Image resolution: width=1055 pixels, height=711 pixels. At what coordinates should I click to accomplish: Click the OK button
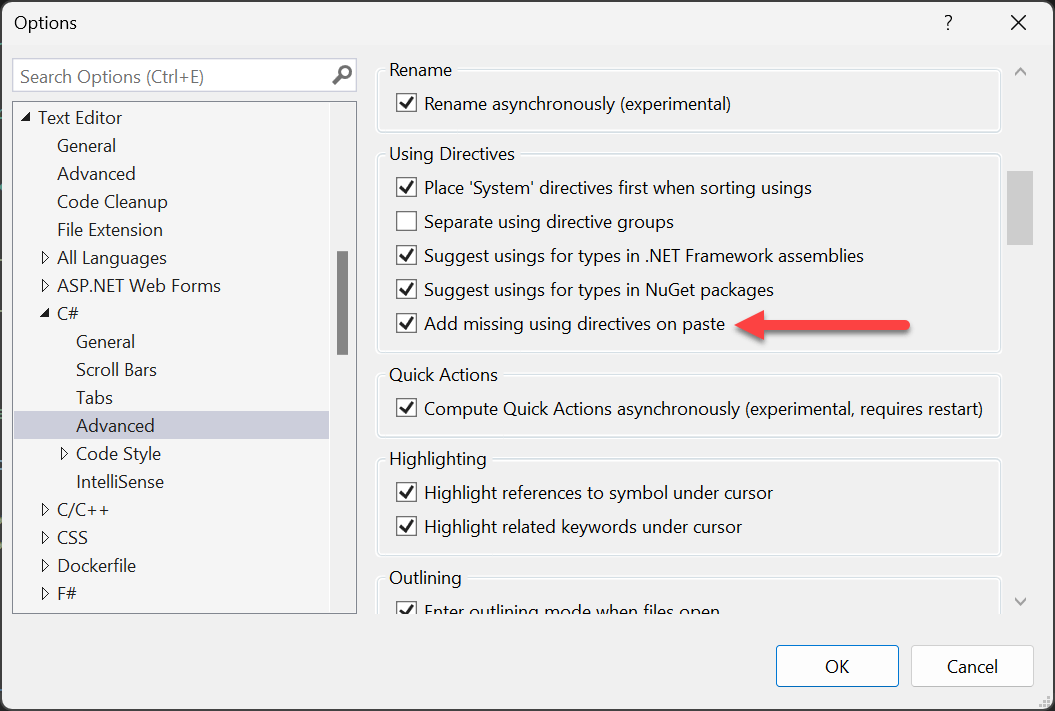pos(836,667)
